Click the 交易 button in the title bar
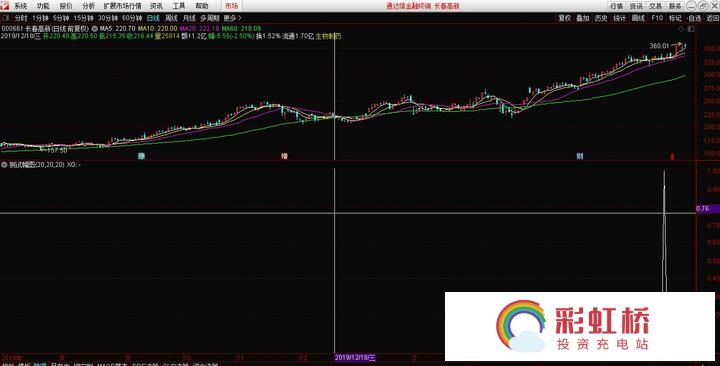 tap(655, 6)
